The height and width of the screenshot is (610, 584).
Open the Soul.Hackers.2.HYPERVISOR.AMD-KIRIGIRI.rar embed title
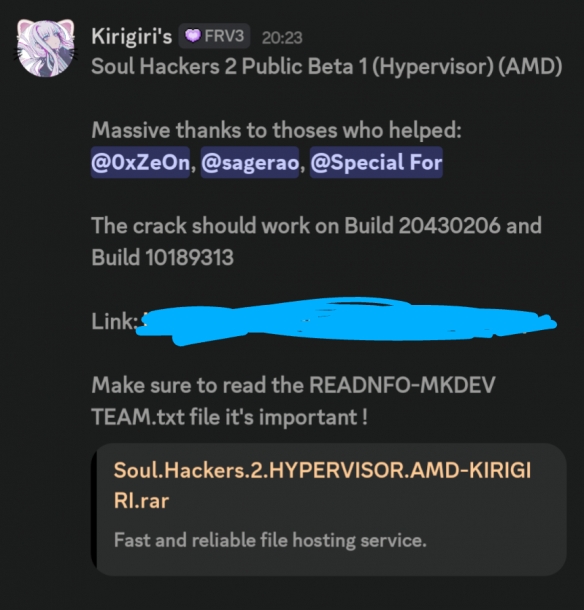pos(322,485)
